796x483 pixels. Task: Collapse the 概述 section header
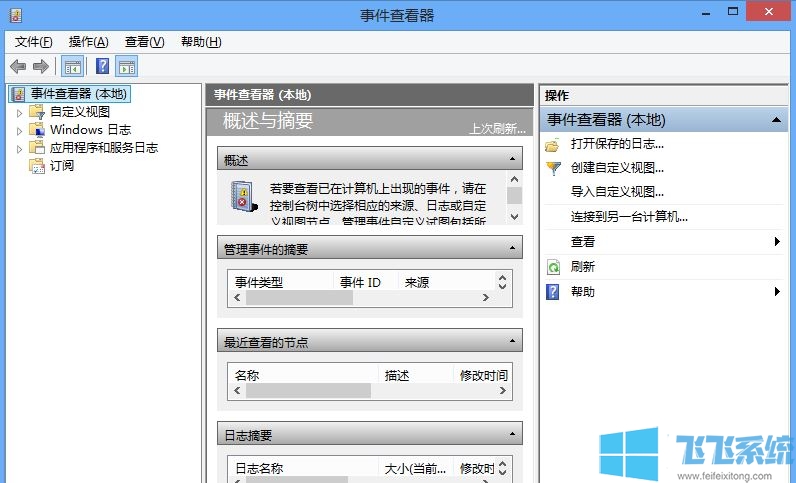point(512,160)
